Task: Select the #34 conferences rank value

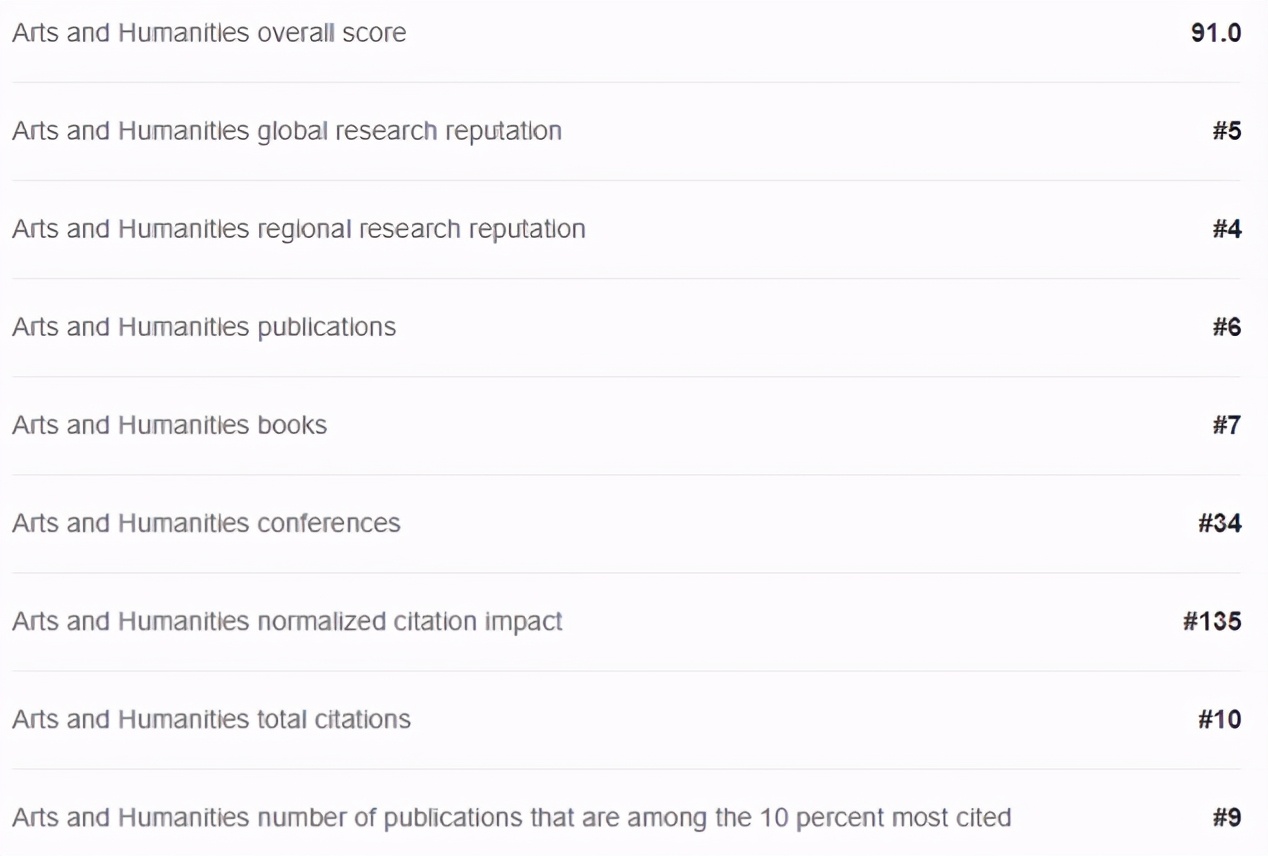Action: (1219, 523)
